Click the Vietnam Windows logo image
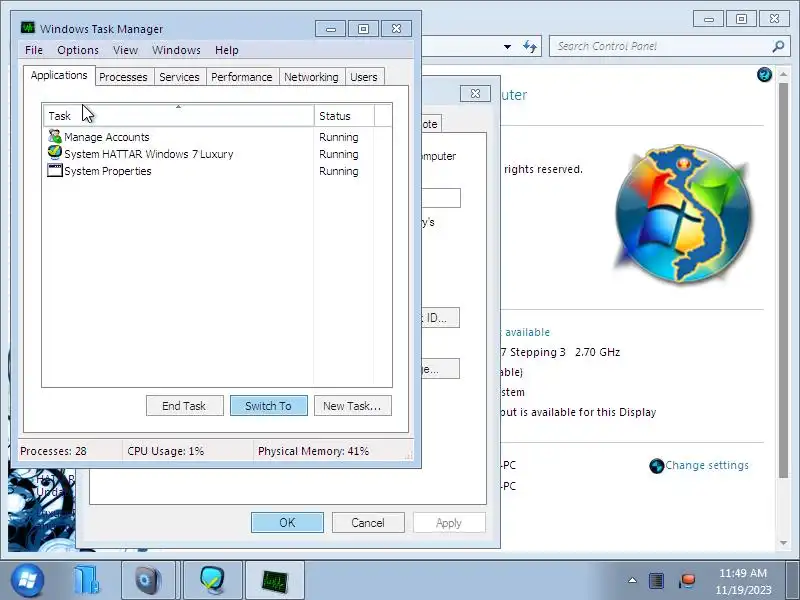Image resolution: width=800 pixels, height=600 pixels. (x=683, y=214)
